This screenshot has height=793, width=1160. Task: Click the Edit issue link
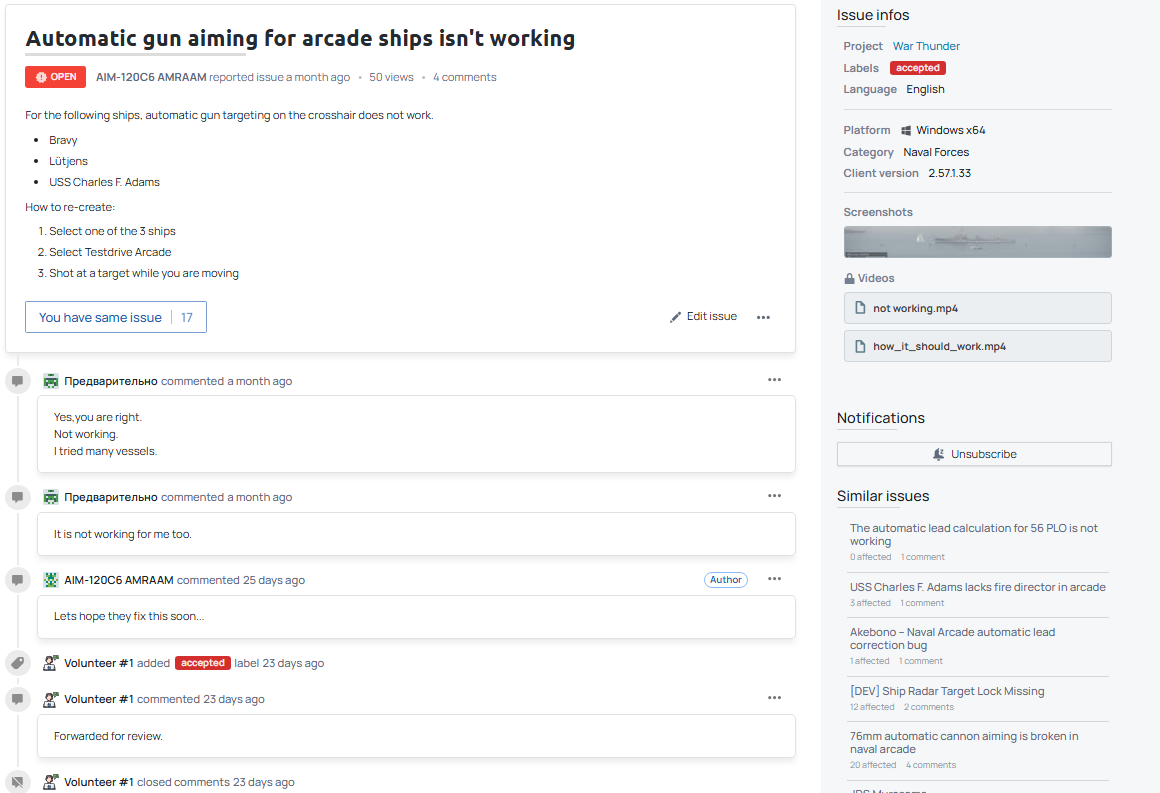[704, 317]
